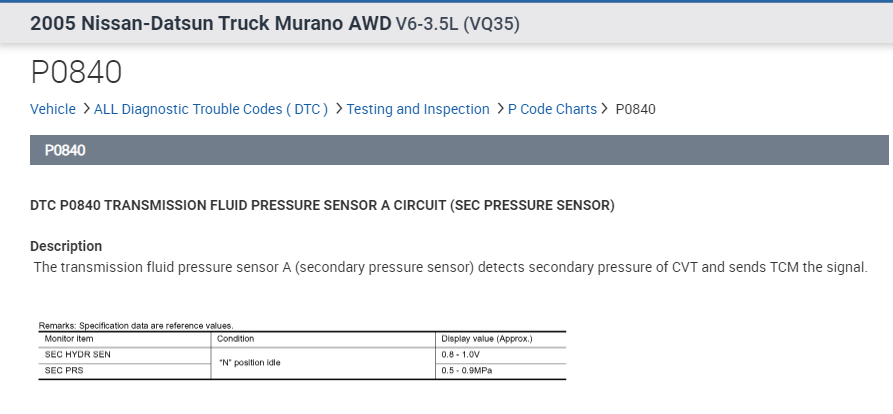Image resolution: width=893 pixels, height=414 pixels.
Task: Click the secondary pressure sensor description paragraph
Action: coord(450,267)
